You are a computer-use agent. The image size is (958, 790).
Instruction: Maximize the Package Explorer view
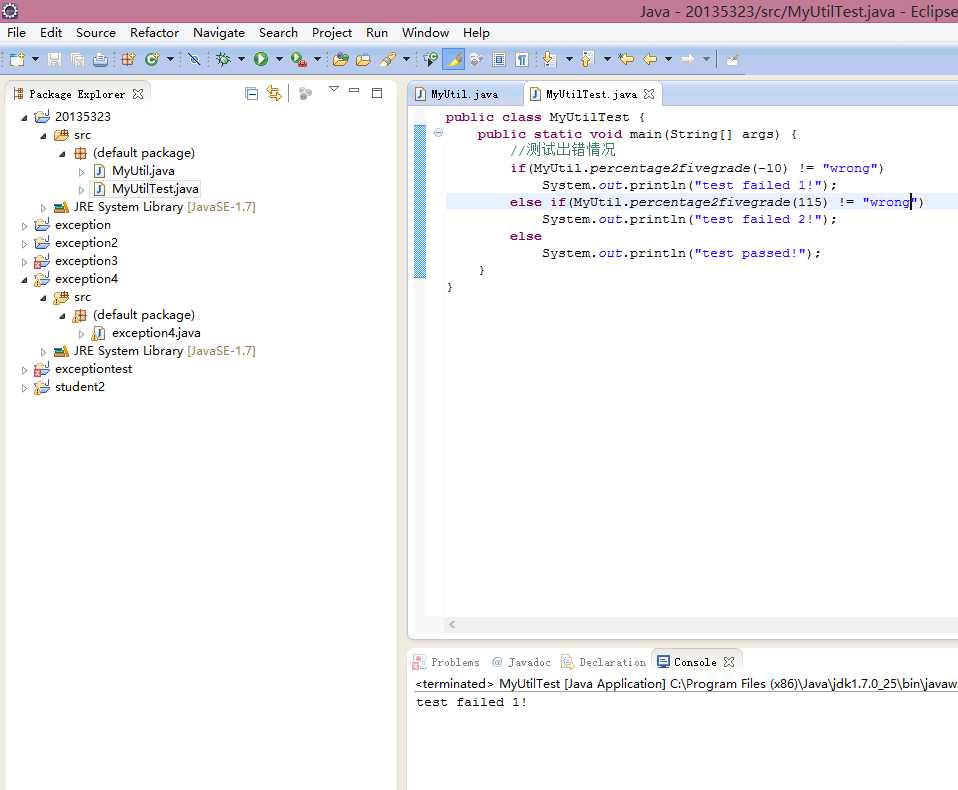(x=377, y=93)
